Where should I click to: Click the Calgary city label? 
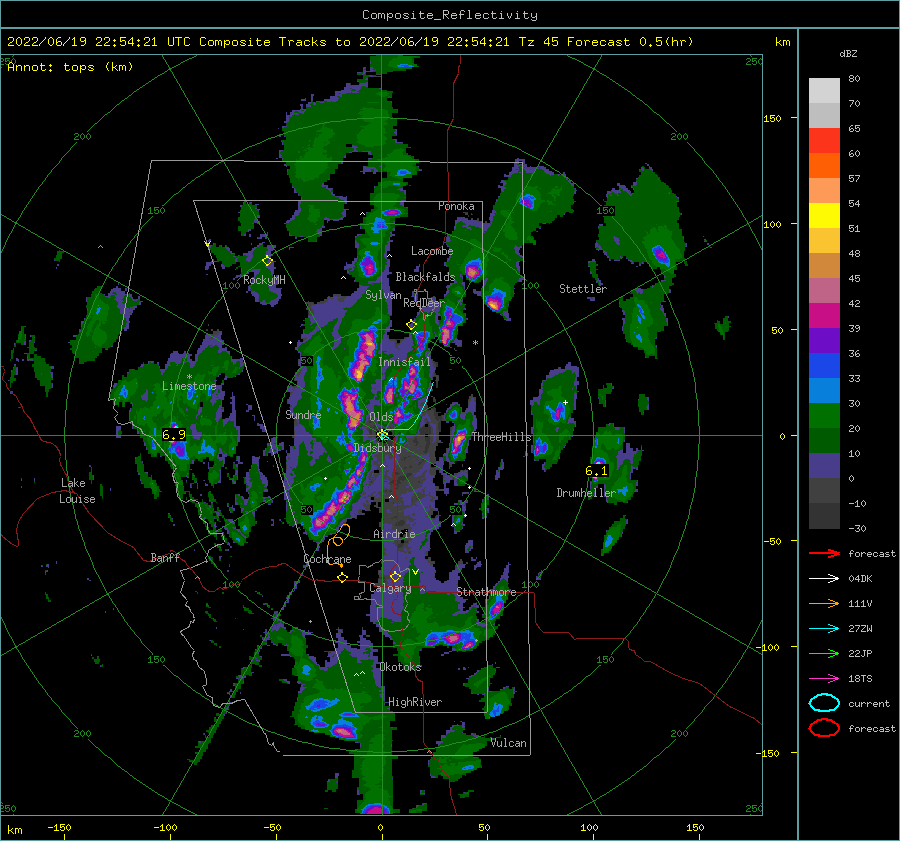coord(390,588)
